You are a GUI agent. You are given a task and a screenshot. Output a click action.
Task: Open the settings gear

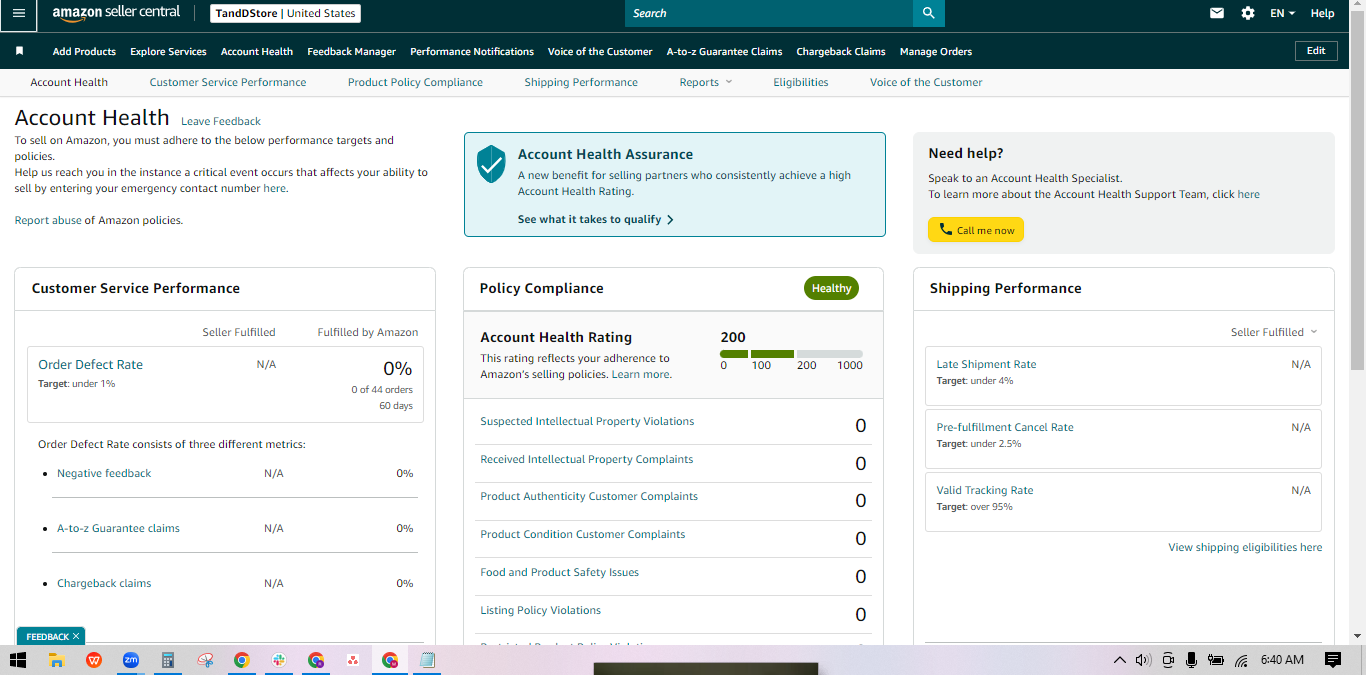1248,13
